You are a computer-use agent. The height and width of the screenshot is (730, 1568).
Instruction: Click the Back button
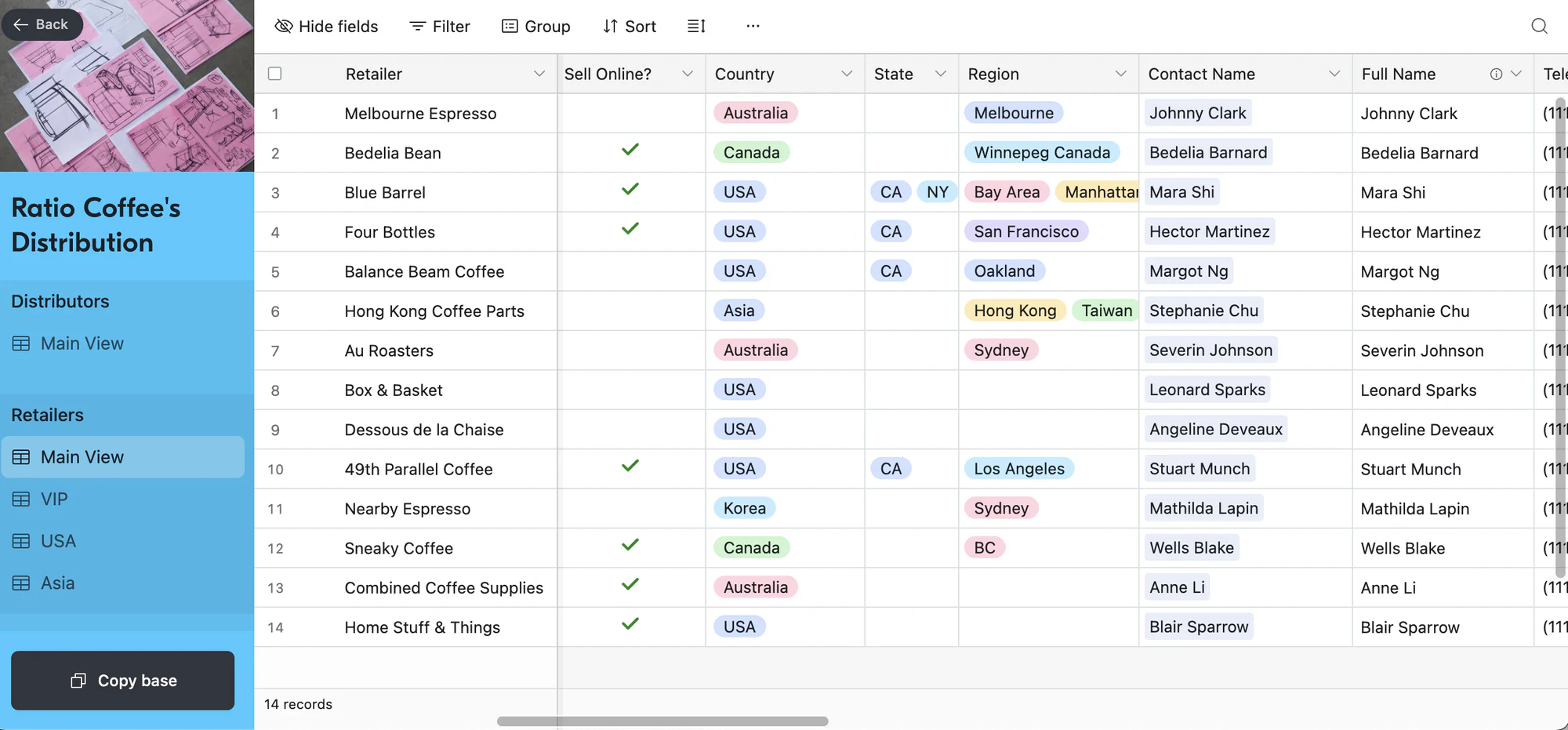pyautogui.click(x=42, y=24)
